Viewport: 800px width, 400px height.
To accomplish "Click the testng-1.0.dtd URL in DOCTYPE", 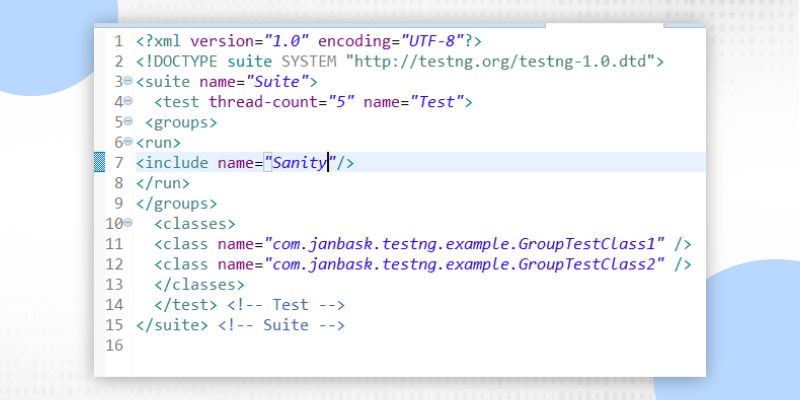I will click(x=500, y=61).
